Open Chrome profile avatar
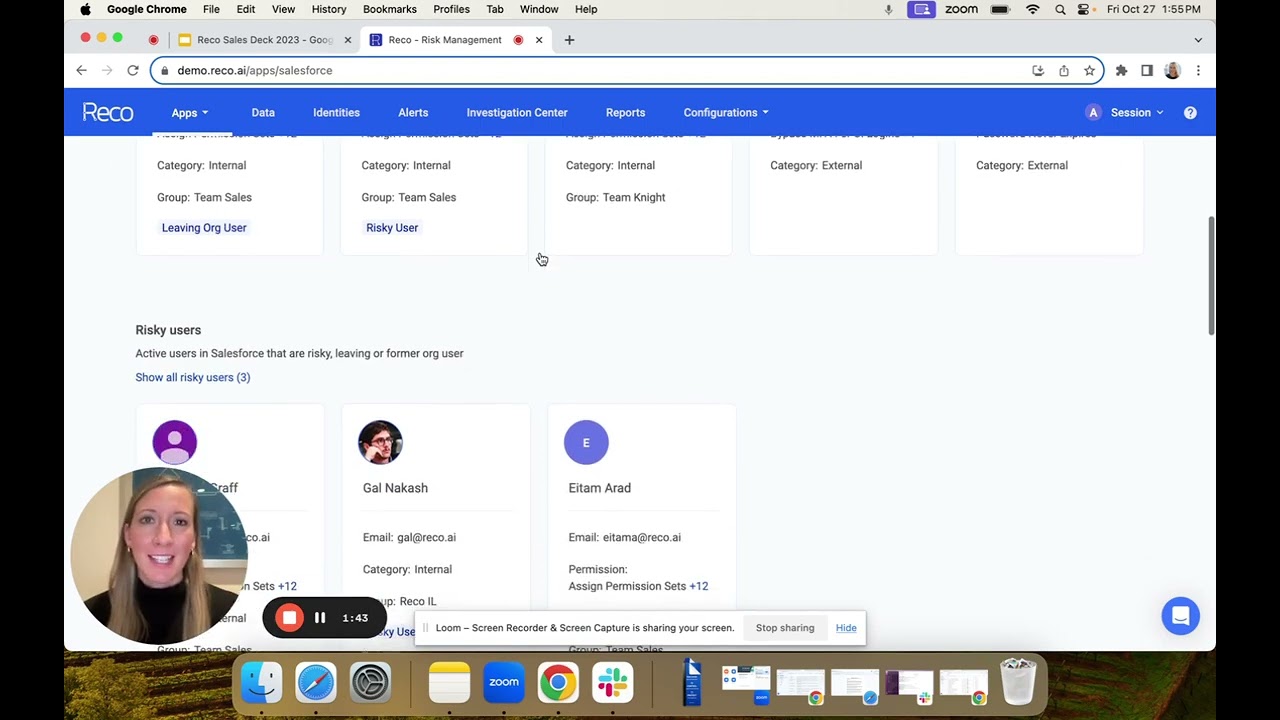 click(1172, 71)
